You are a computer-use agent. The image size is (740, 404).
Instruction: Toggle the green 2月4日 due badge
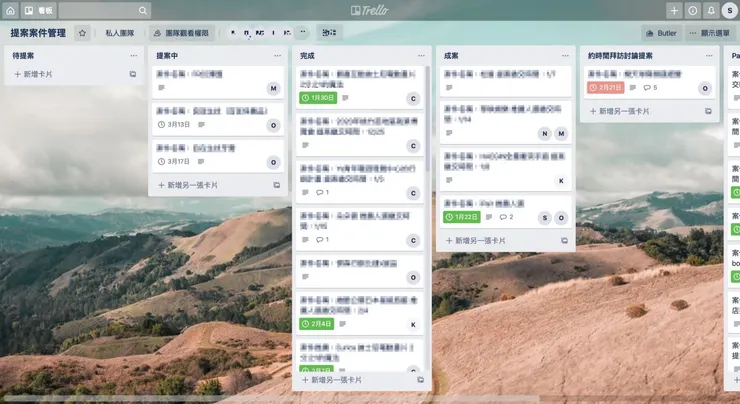[317, 324]
